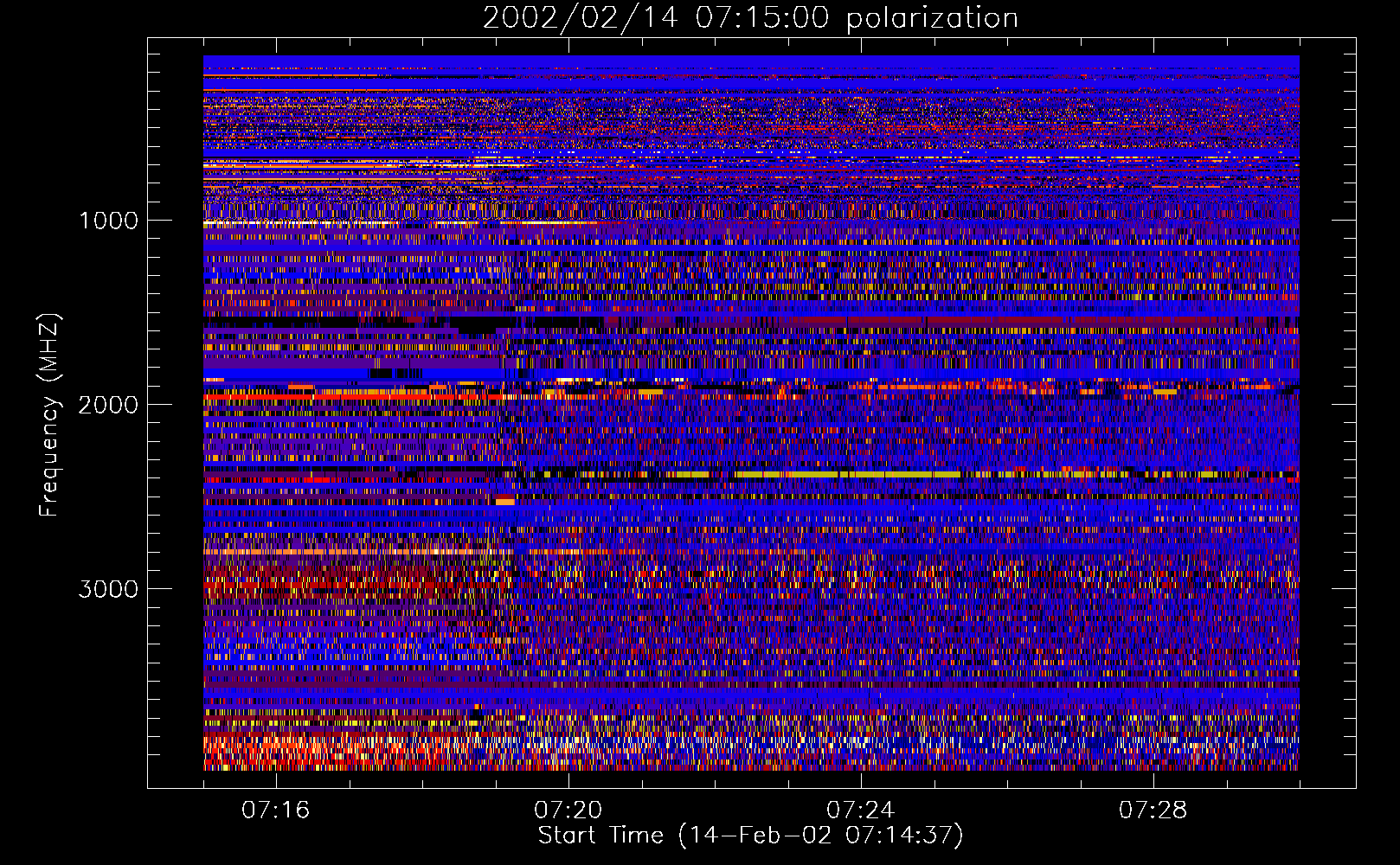Click the 'Frequency (MHZ)' y-axis label

pos(50,414)
